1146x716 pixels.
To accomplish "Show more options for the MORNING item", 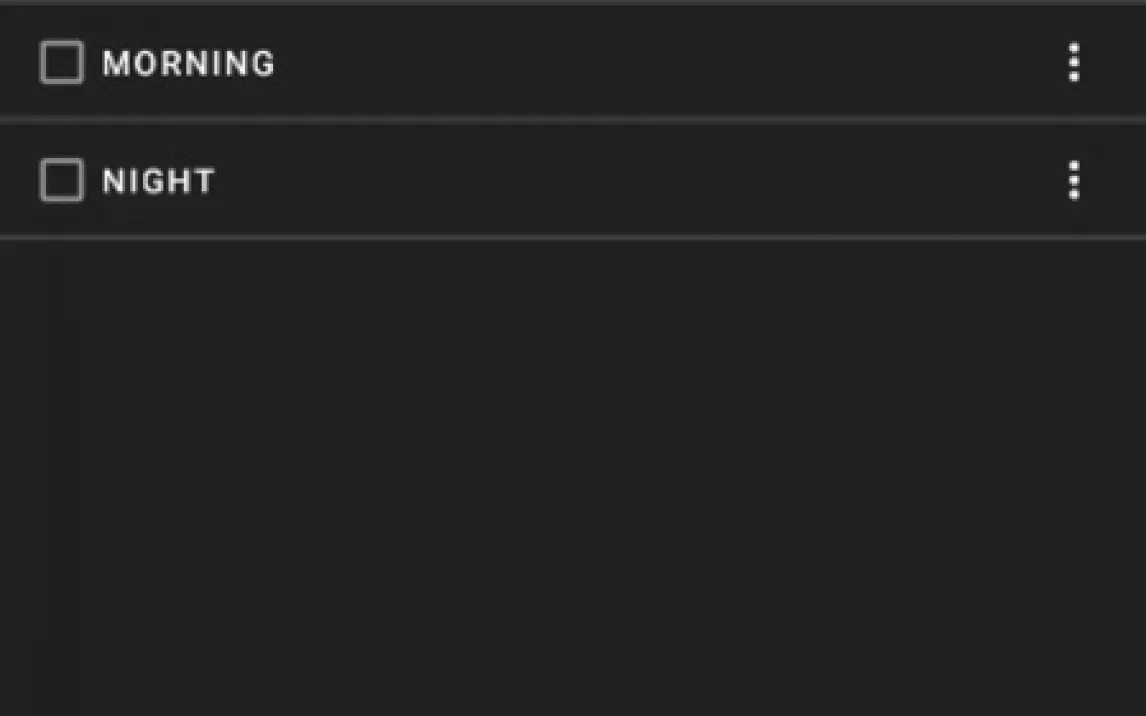I will (x=1073, y=63).
